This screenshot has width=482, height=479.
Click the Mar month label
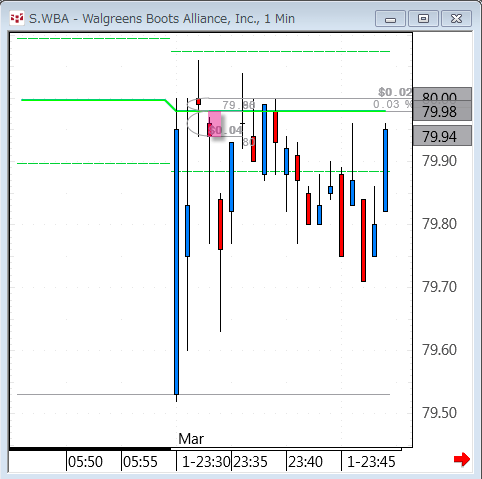tap(191, 439)
